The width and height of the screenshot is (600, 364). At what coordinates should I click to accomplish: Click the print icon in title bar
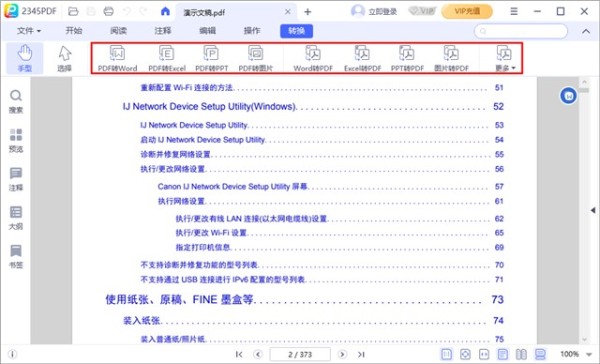coord(109,11)
